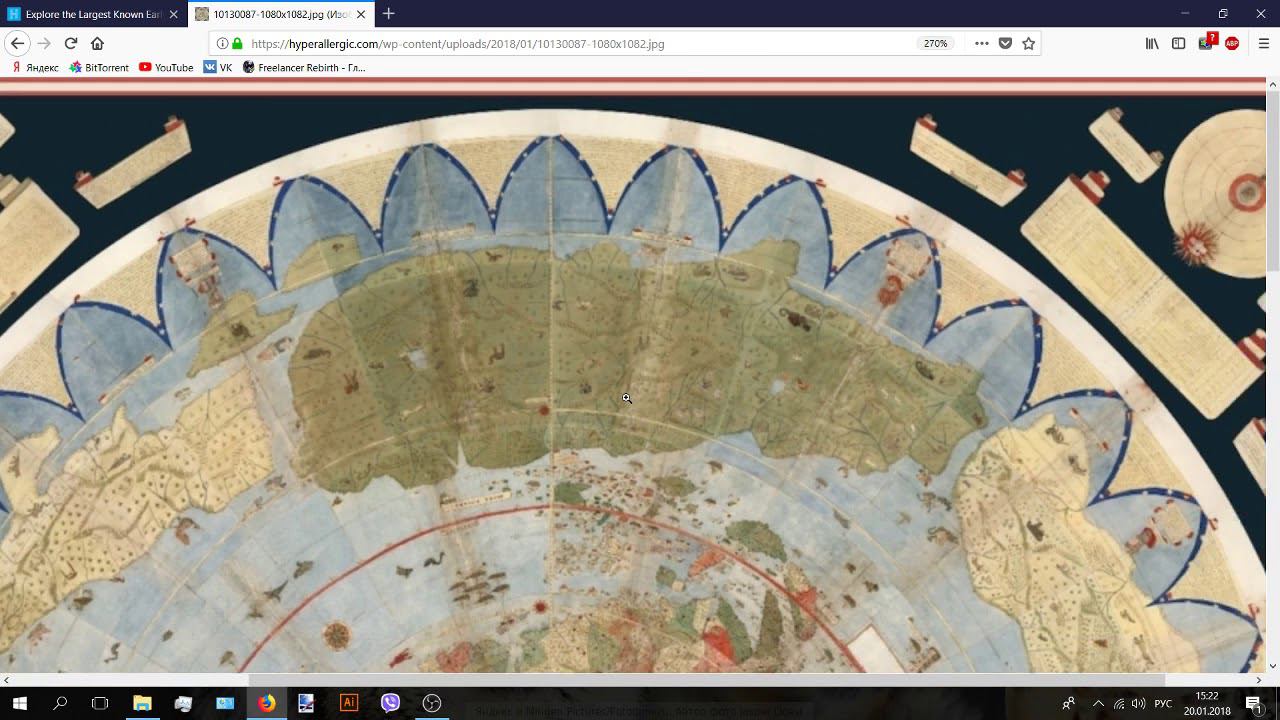Click the scroll up arrow
1280x720 pixels.
point(1273,84)
